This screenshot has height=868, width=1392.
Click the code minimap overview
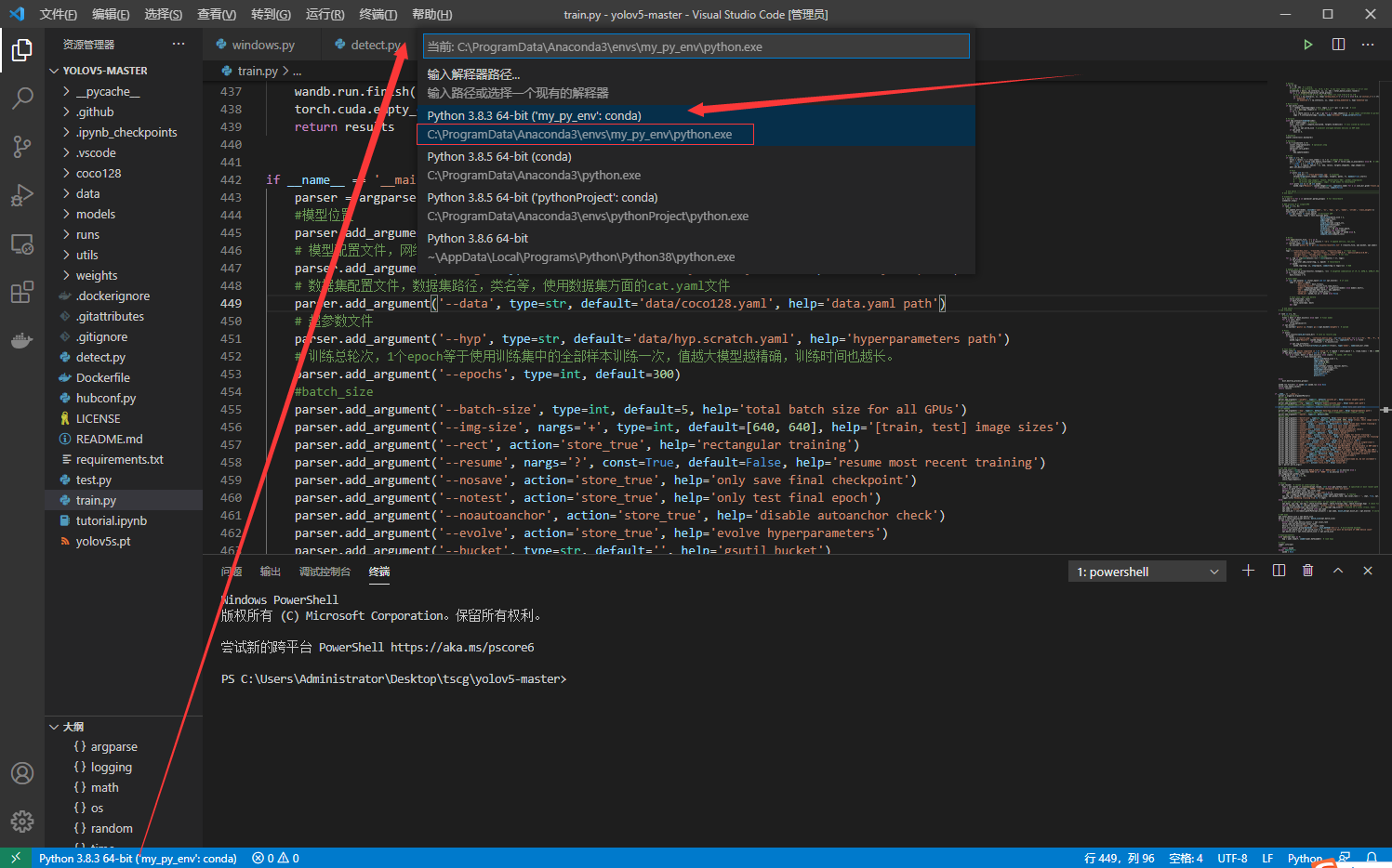pyautogui.click(x=1327, y=316)
